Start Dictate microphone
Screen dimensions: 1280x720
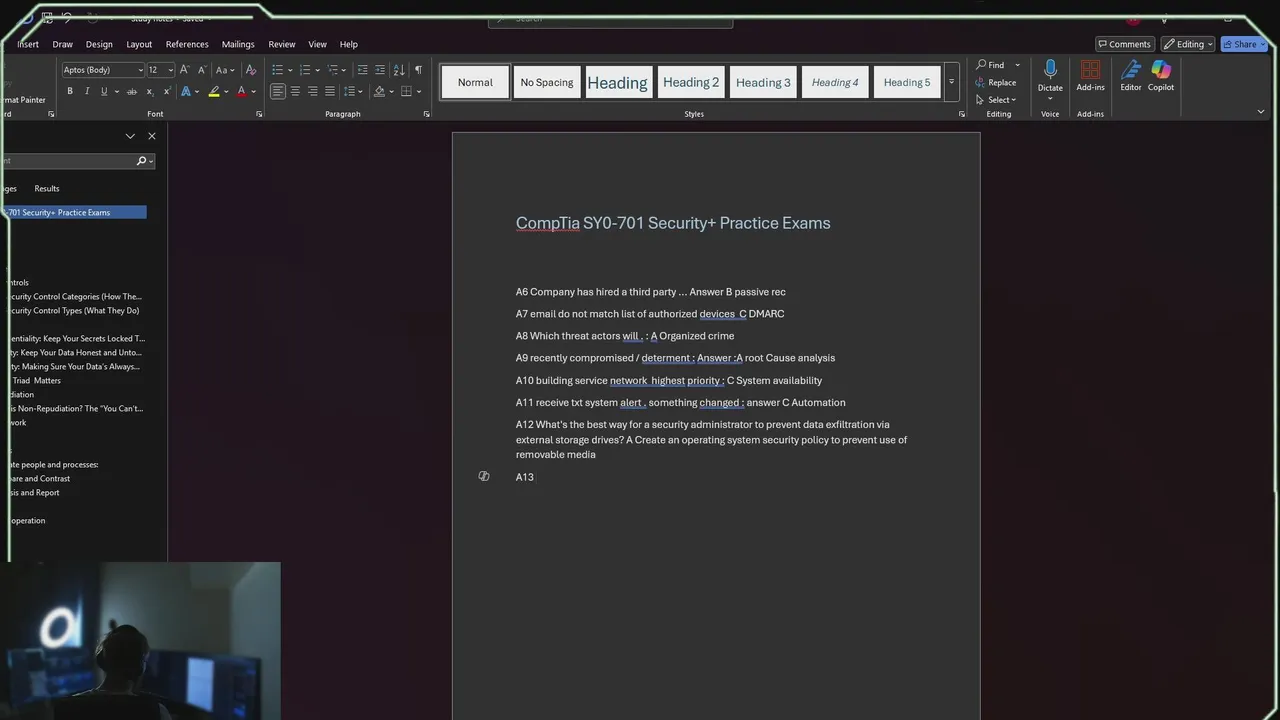click(1050, 76)
